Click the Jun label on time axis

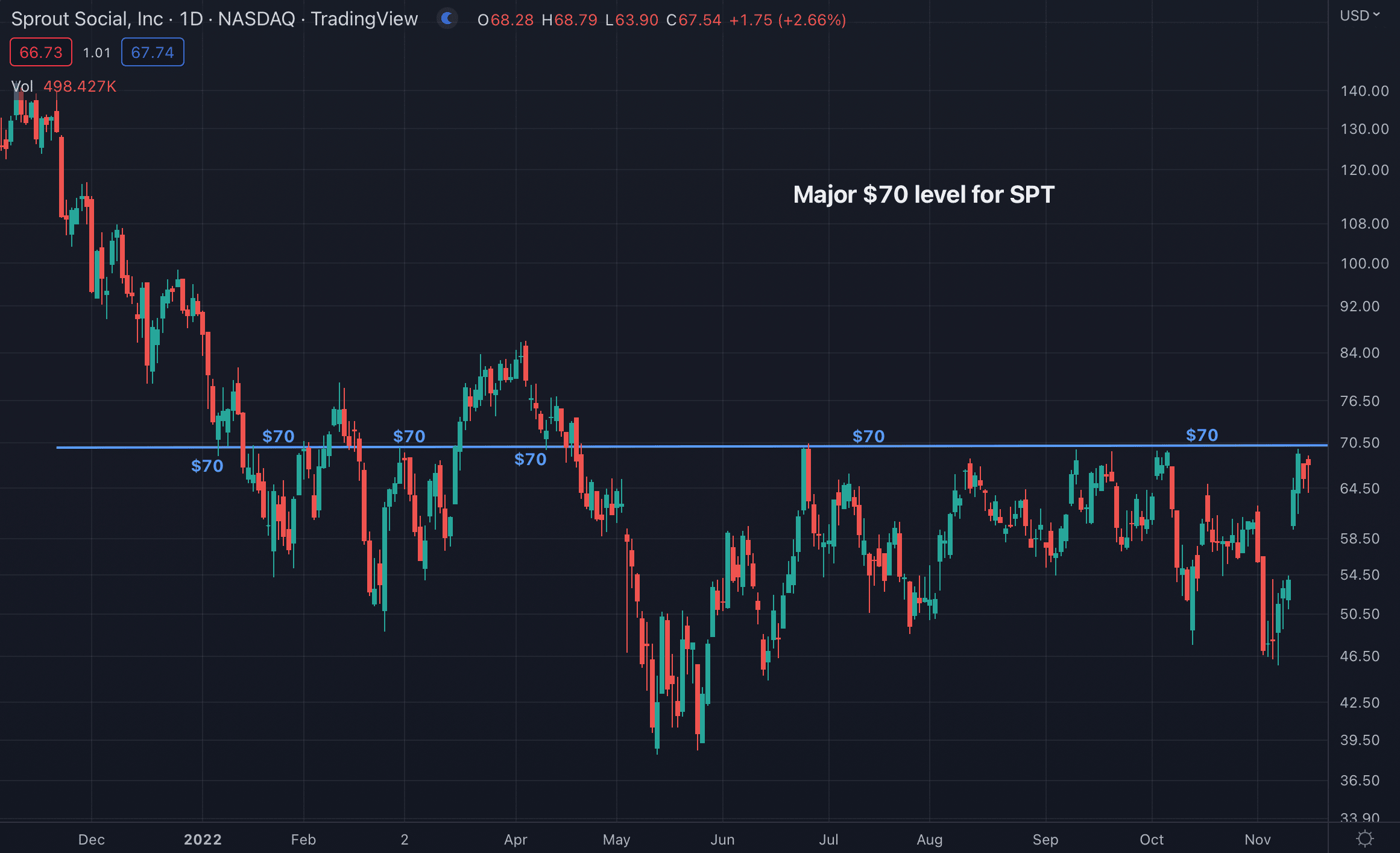pyautogui.click(x=722, y=839)
